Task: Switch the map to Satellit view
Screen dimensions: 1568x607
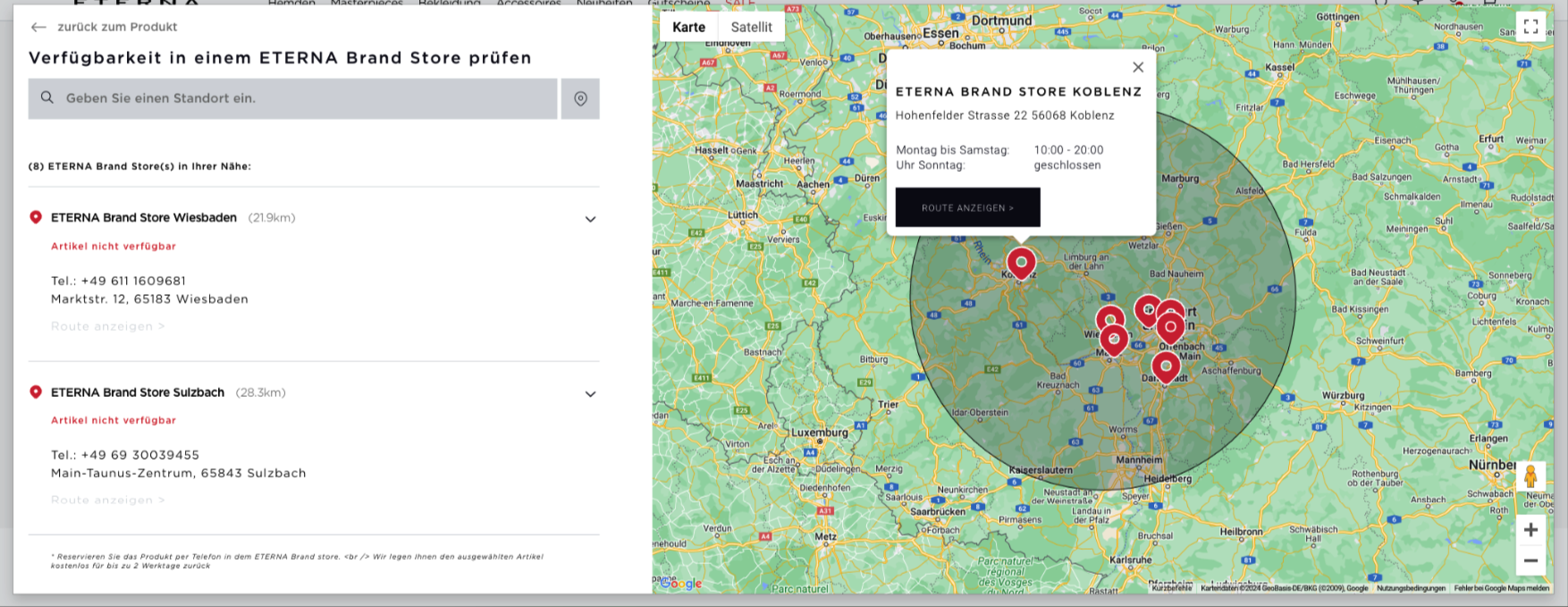Action: (751, 27)
